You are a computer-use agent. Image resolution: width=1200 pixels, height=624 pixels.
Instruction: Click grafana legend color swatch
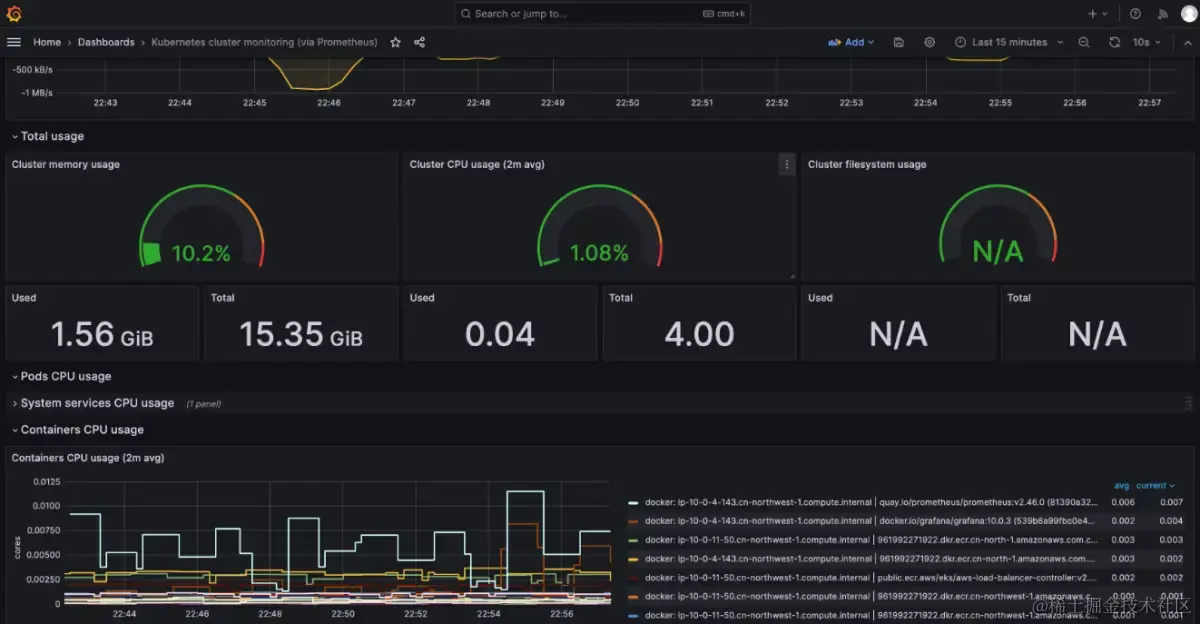(633, 521)
